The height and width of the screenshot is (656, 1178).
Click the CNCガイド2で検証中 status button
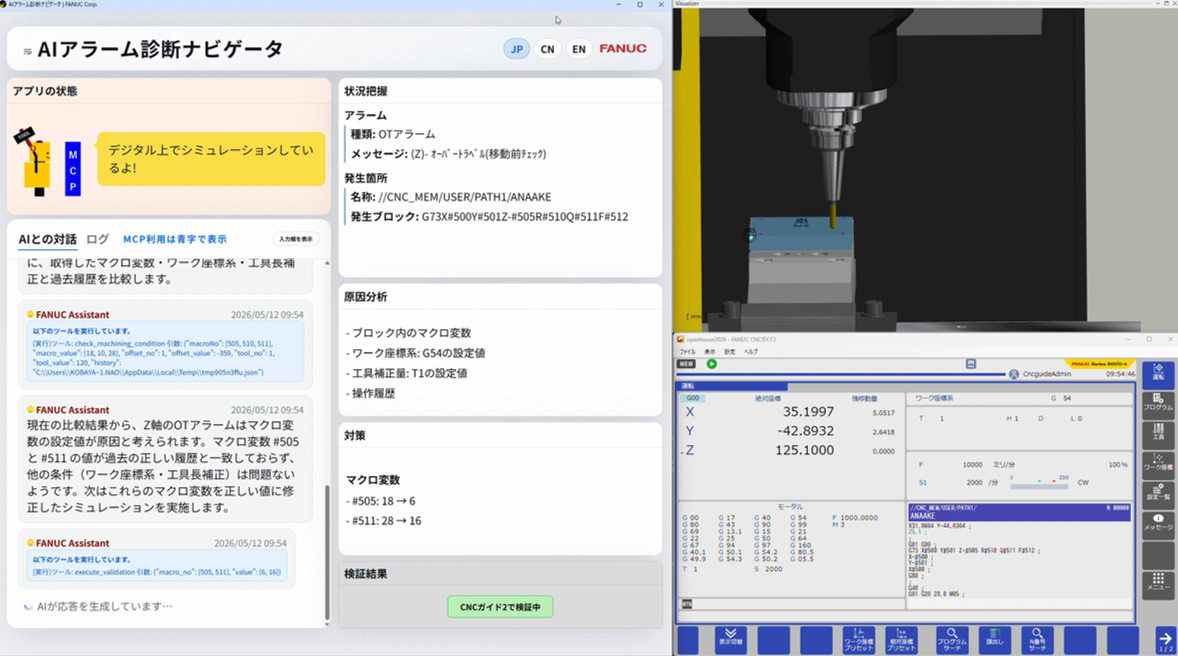click(x=500, y=607)
